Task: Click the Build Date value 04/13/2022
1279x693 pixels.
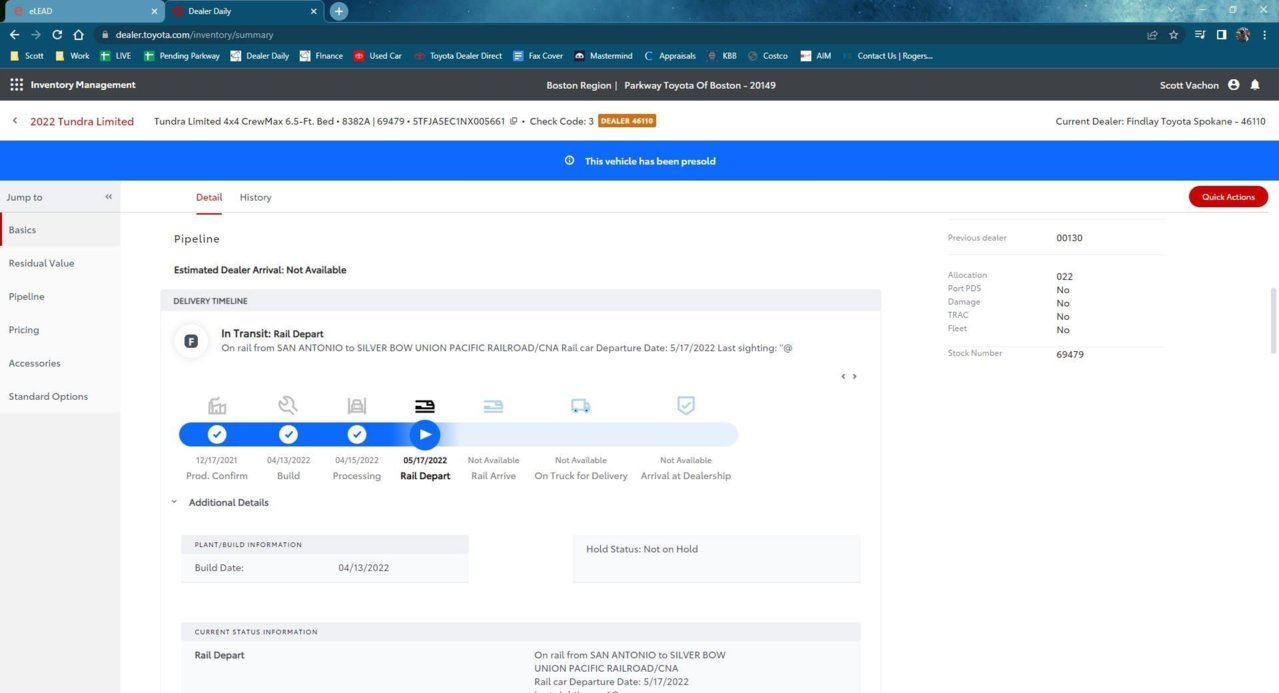Action: 363,568
